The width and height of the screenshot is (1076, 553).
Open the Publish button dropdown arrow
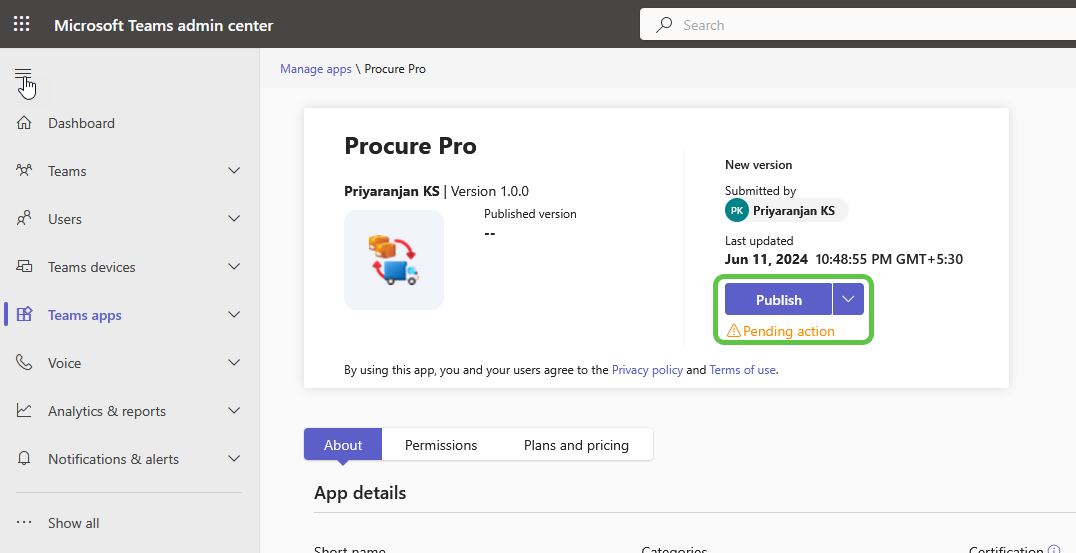pyautogui.click(x=848, y=300)
